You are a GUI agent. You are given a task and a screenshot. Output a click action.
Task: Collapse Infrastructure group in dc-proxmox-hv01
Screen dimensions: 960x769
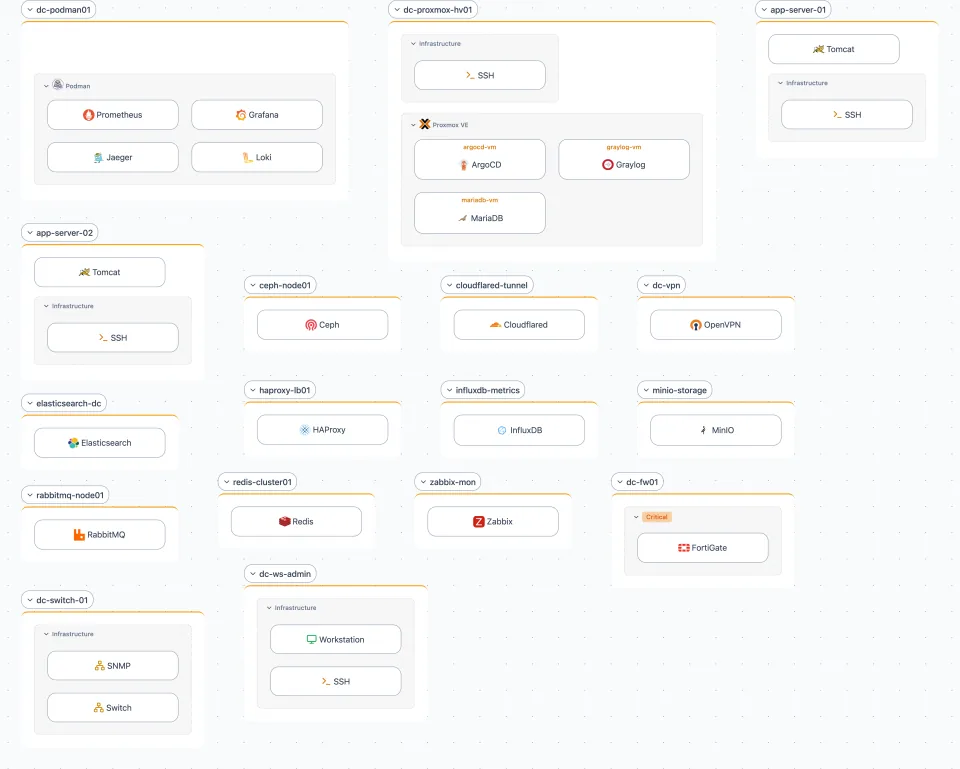413,43
